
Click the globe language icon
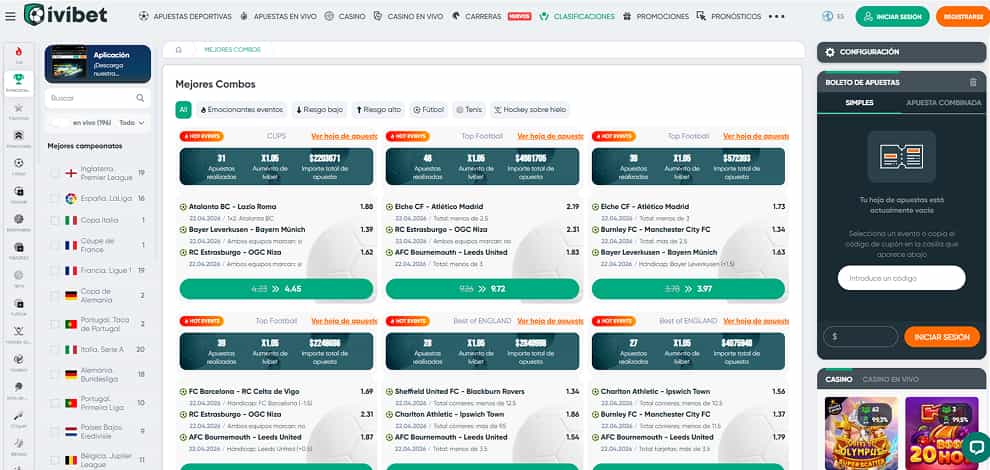pos(828,16)
